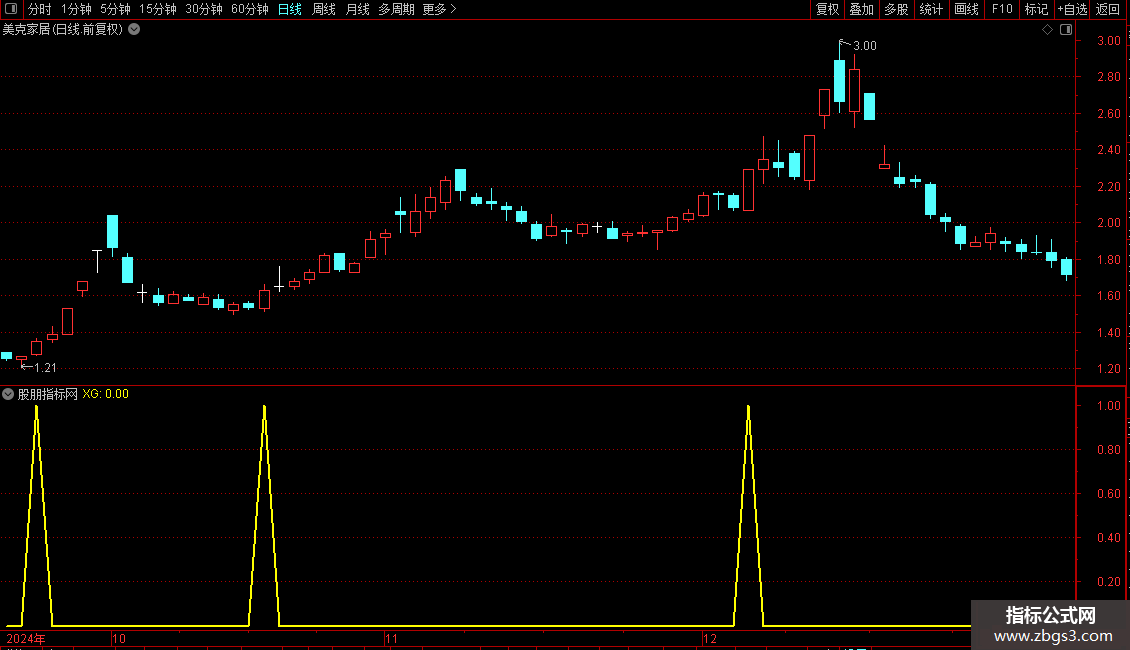Screen dimensions: 1130x650
Task: Click the 标记 mark button
Action: click(1036, 9)
